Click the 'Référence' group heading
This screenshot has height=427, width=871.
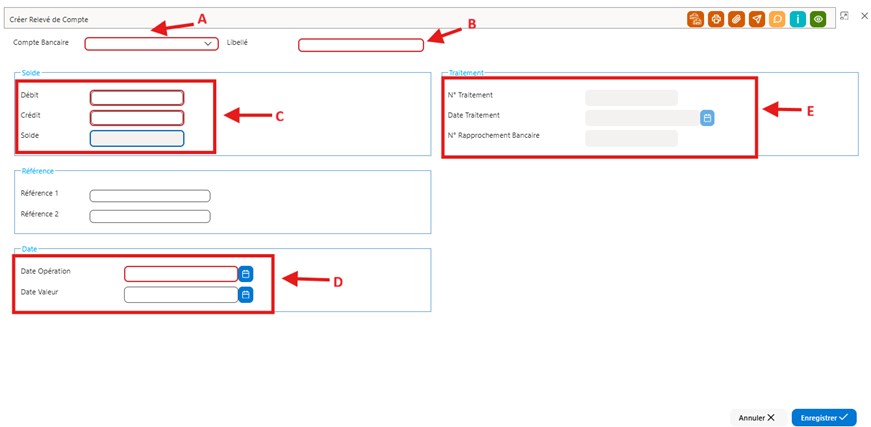[37, 171]
